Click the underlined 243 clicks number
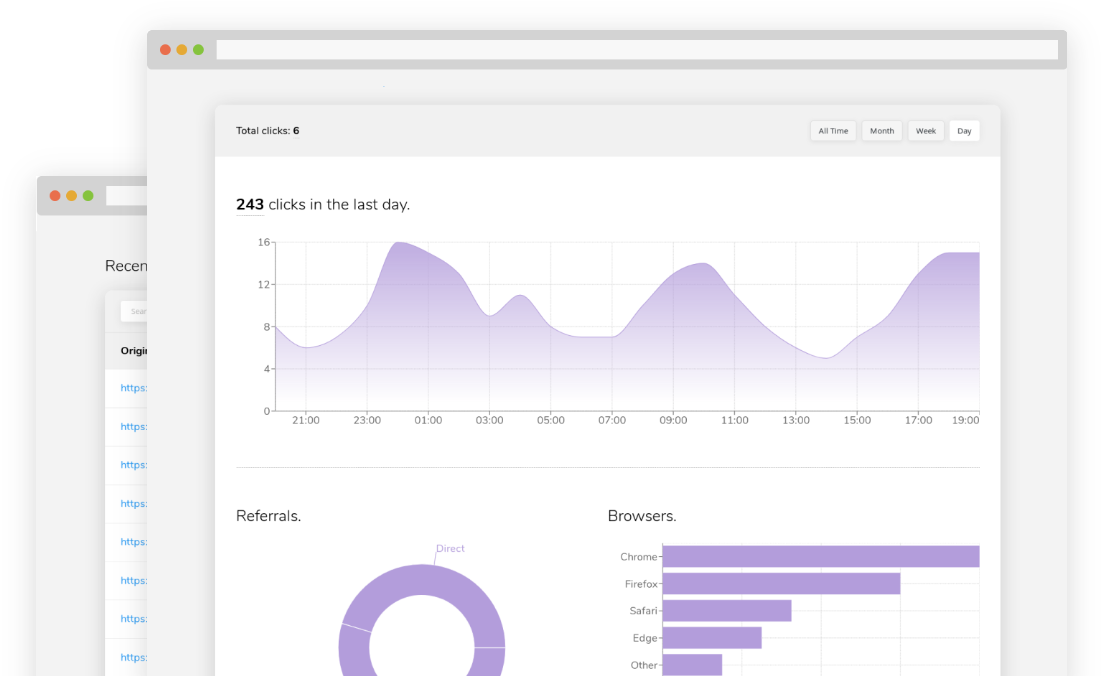1102x676 pixels. point(250,205)
